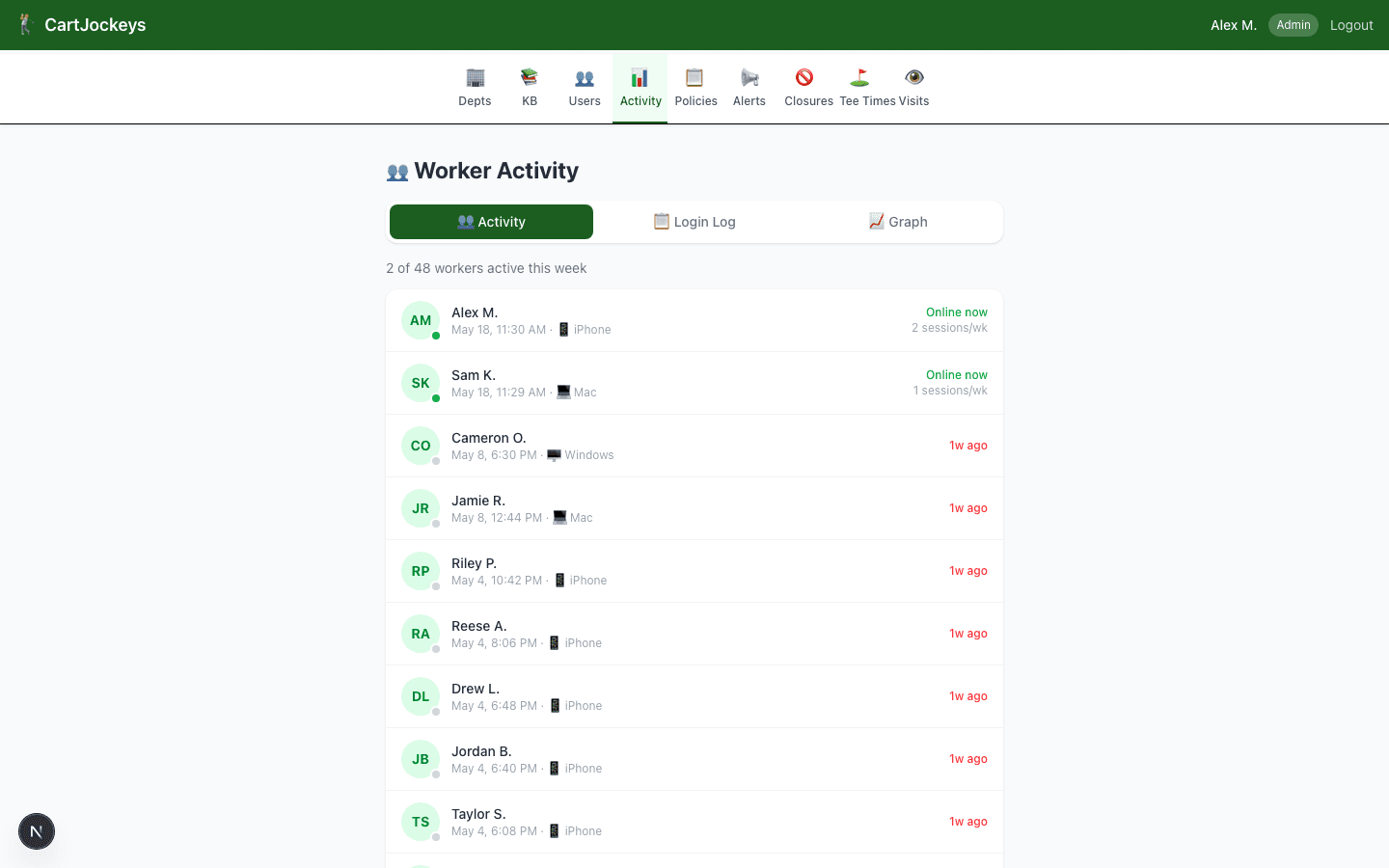Click the TS avatar for Taylor S.
This screenshot has width=1389, height=868.
(x=421, y=822)
